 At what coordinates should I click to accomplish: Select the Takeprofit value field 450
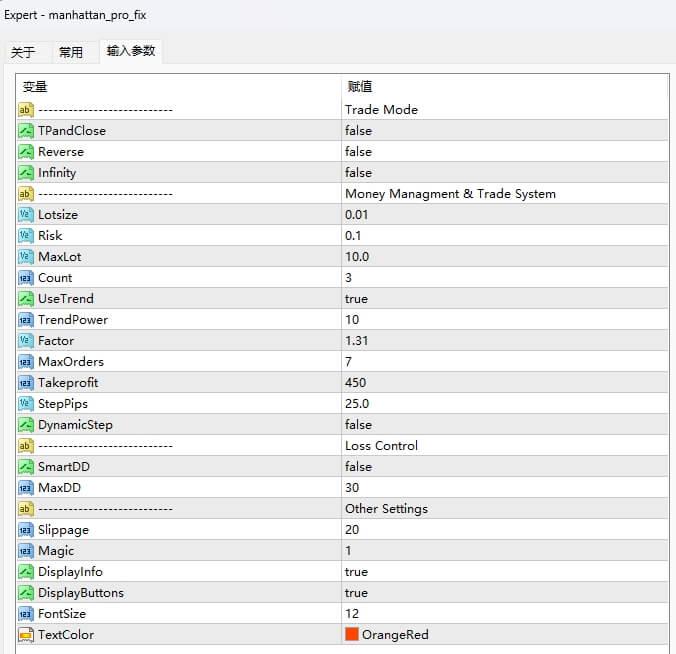356,383
